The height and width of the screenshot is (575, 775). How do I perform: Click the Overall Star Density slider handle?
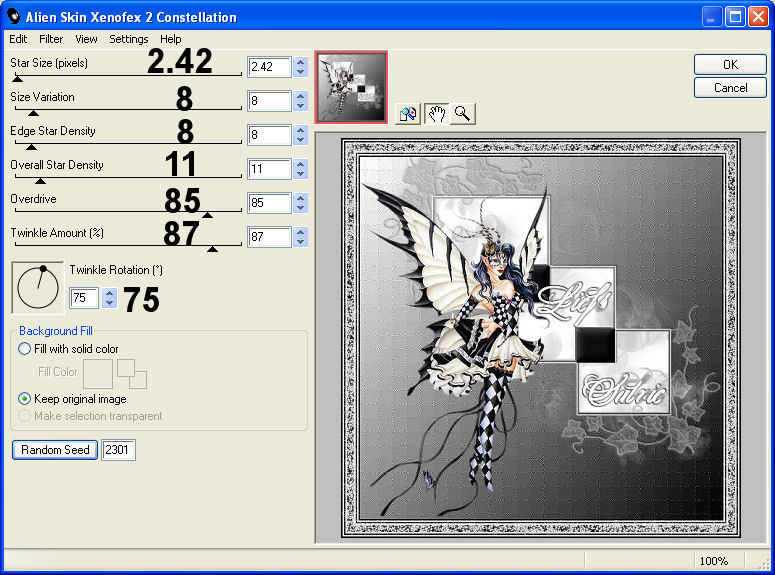(x=41, y=181)
